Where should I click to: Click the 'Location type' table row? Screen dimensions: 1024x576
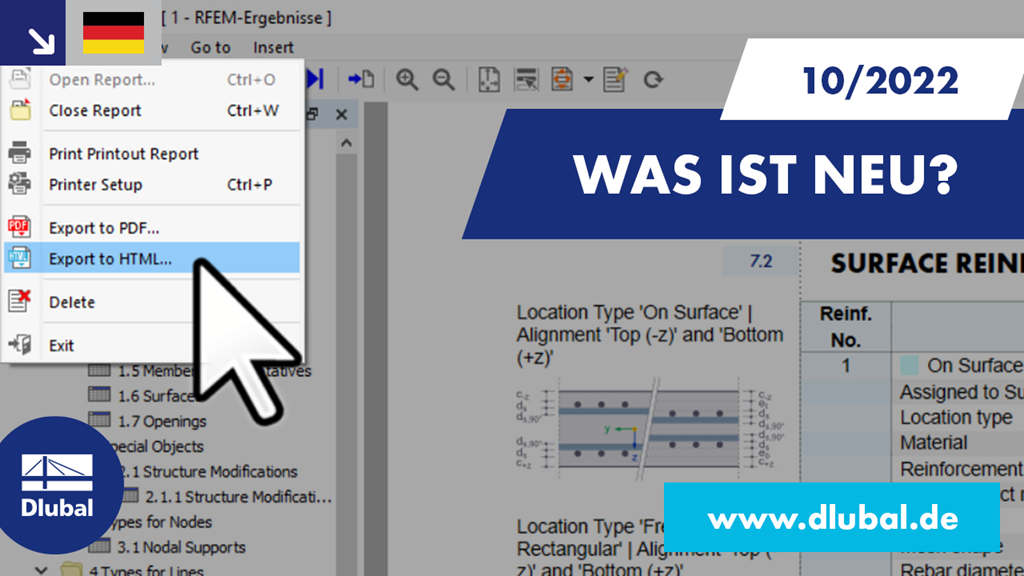[956, 417]
